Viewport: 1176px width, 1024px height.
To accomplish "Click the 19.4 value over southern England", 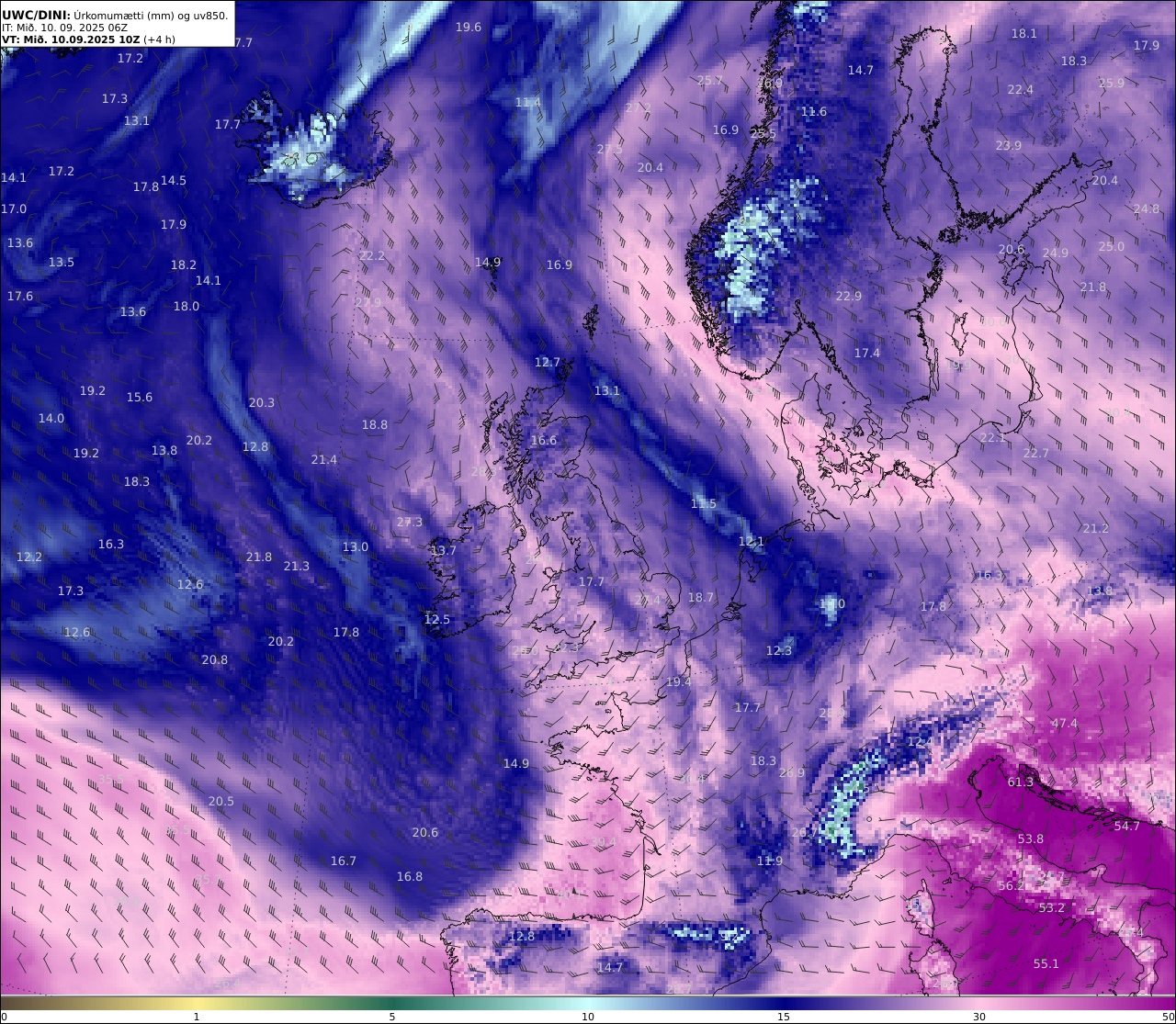I will point(679,682).
